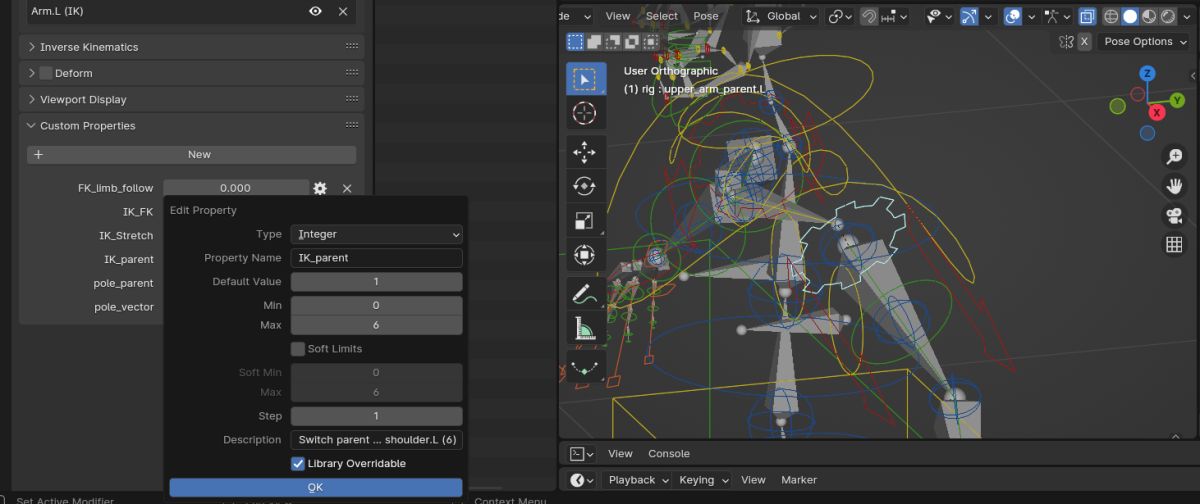The height and width of the screenshot is (504, 1200).
Task: Open the Pose menu
Action: point(706,16)
